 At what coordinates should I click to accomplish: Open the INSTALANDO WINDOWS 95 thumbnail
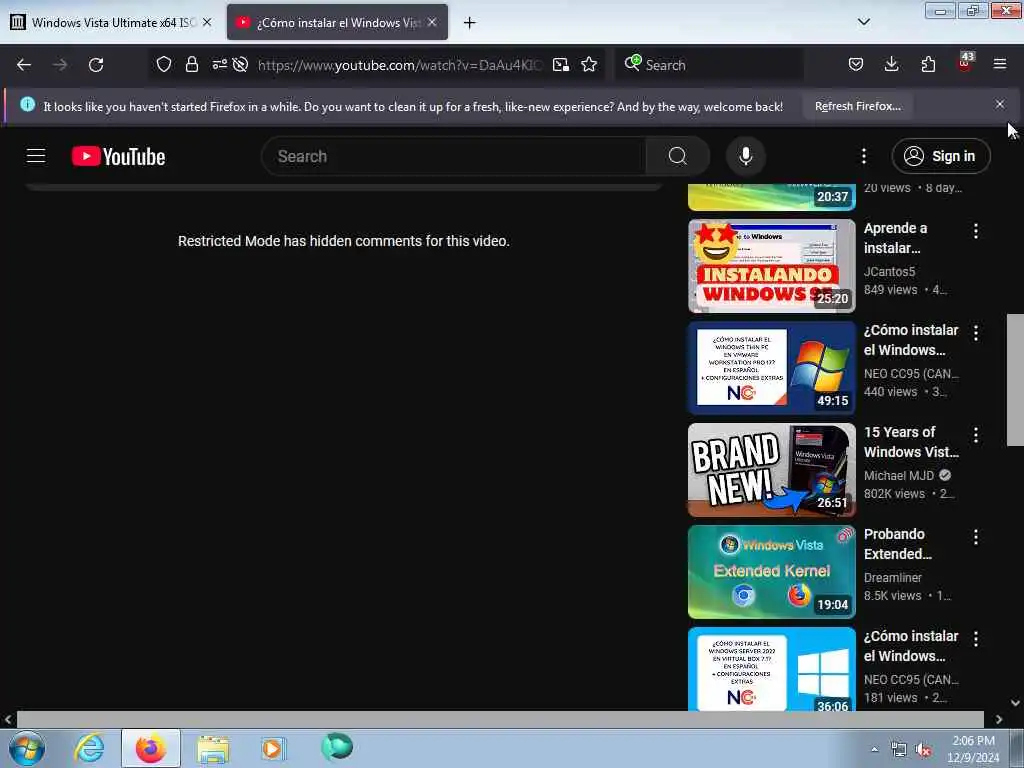point(772,266)
